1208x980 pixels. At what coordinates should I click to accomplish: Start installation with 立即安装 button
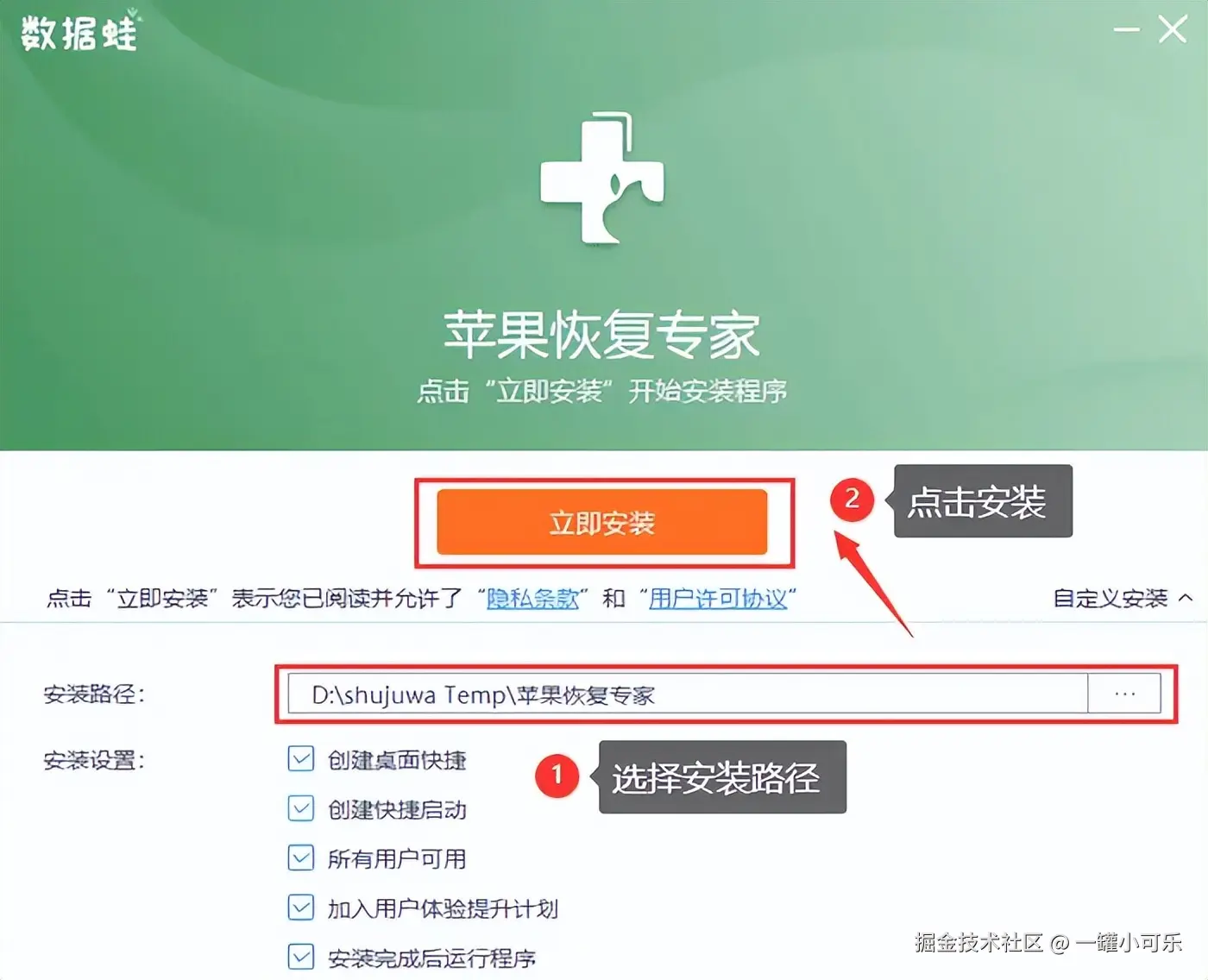pos(602,522)
